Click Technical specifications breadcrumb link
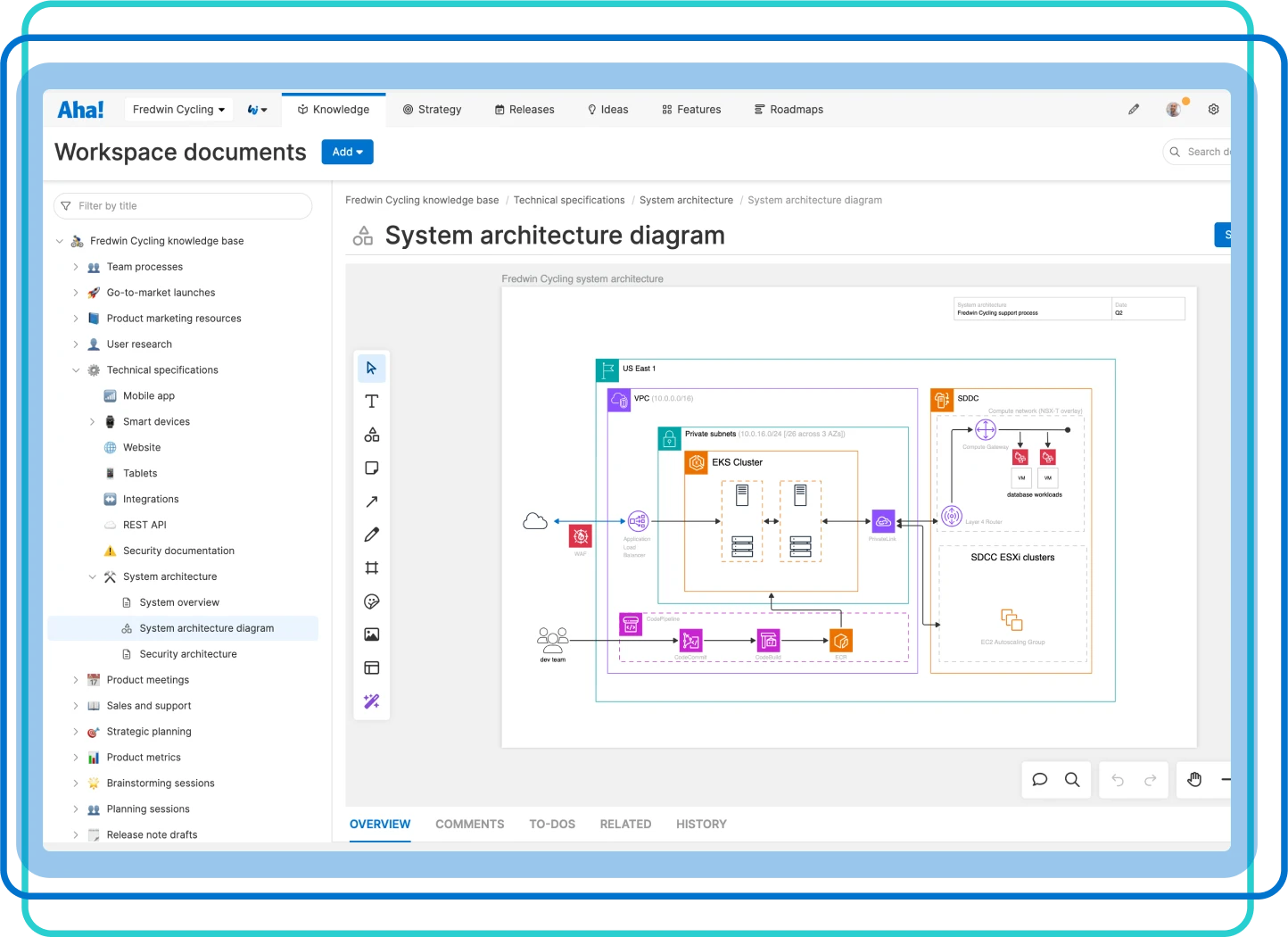Screen dimensions: 1288x937 (x=569, y=201)
